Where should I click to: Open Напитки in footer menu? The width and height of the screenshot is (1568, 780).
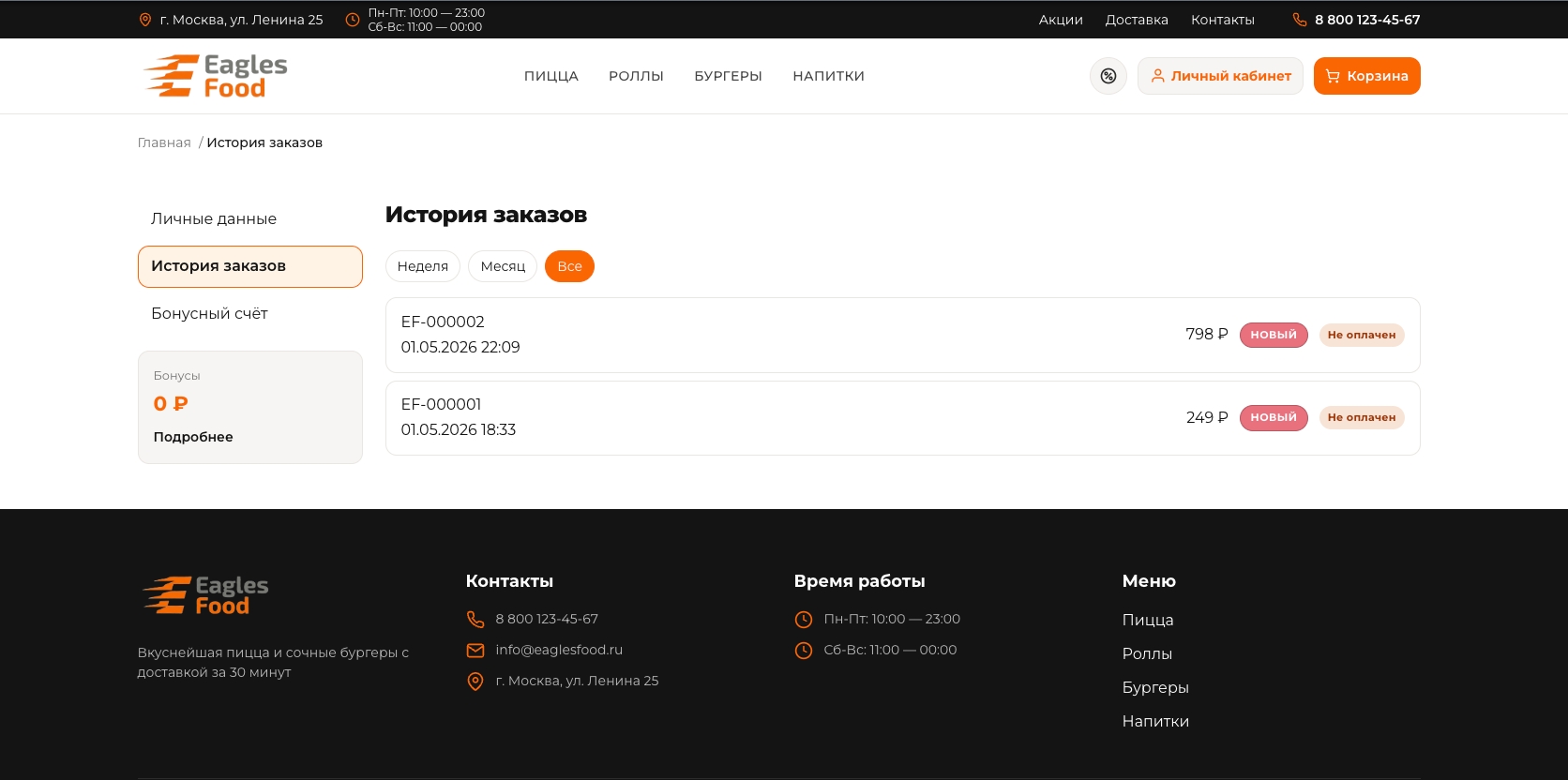pos(1155,722)
